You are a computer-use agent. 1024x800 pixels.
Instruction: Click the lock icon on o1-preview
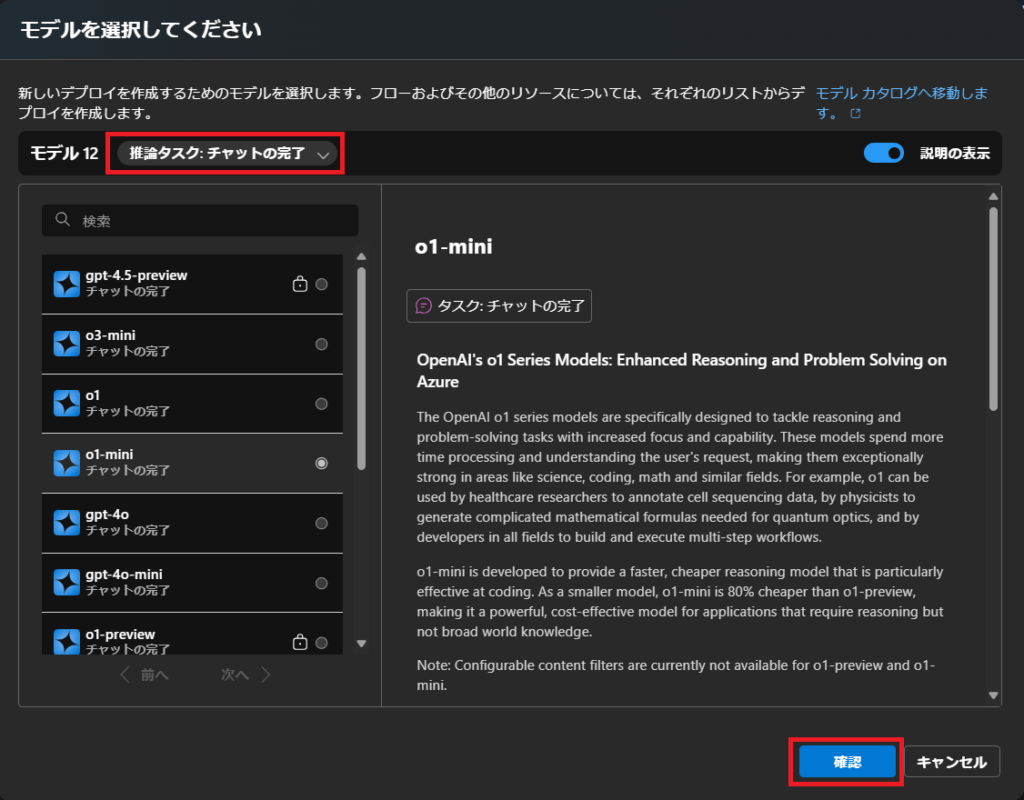click(300, 642)
